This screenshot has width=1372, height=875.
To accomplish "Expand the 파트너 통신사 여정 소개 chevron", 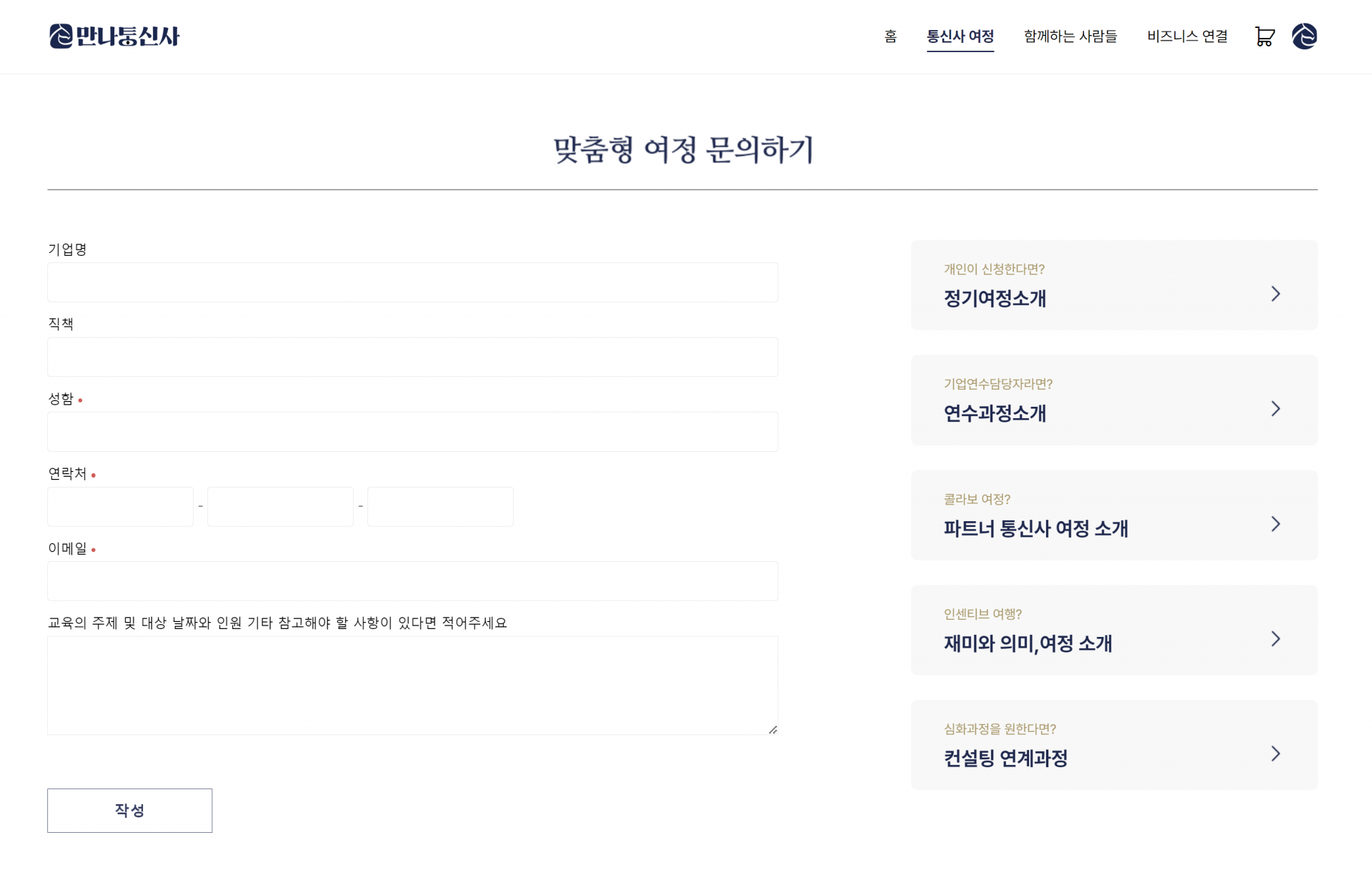I will pos(1276,524).
